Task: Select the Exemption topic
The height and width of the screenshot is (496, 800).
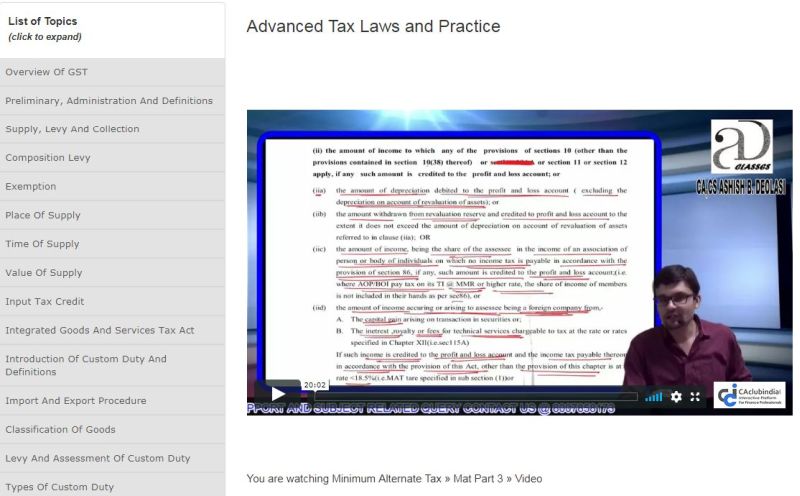Action: click(31, 186)
